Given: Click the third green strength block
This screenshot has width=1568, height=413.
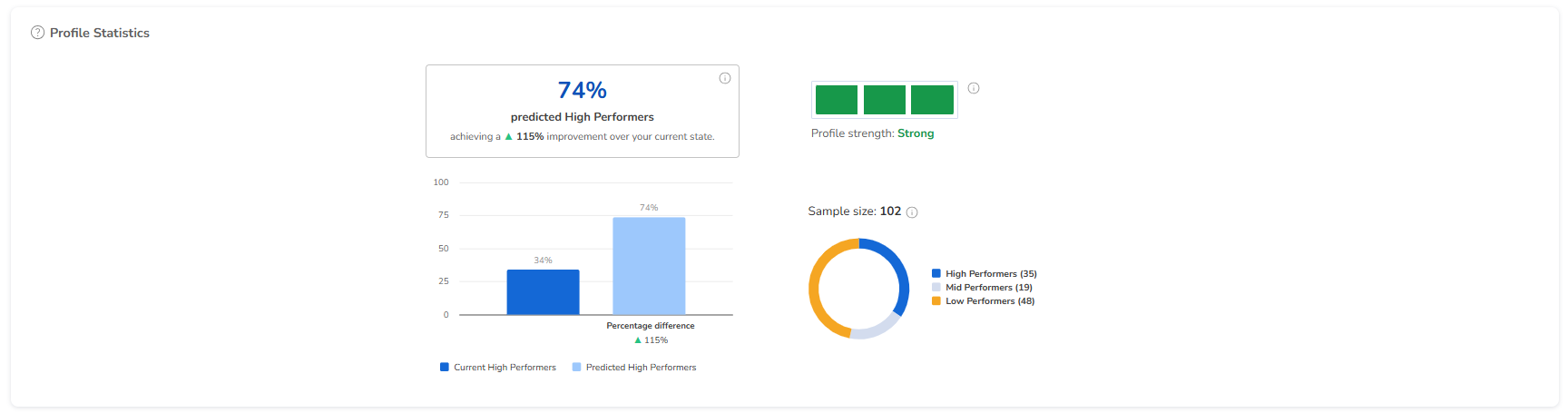Looking at the screenshot, I should (932, 100).
